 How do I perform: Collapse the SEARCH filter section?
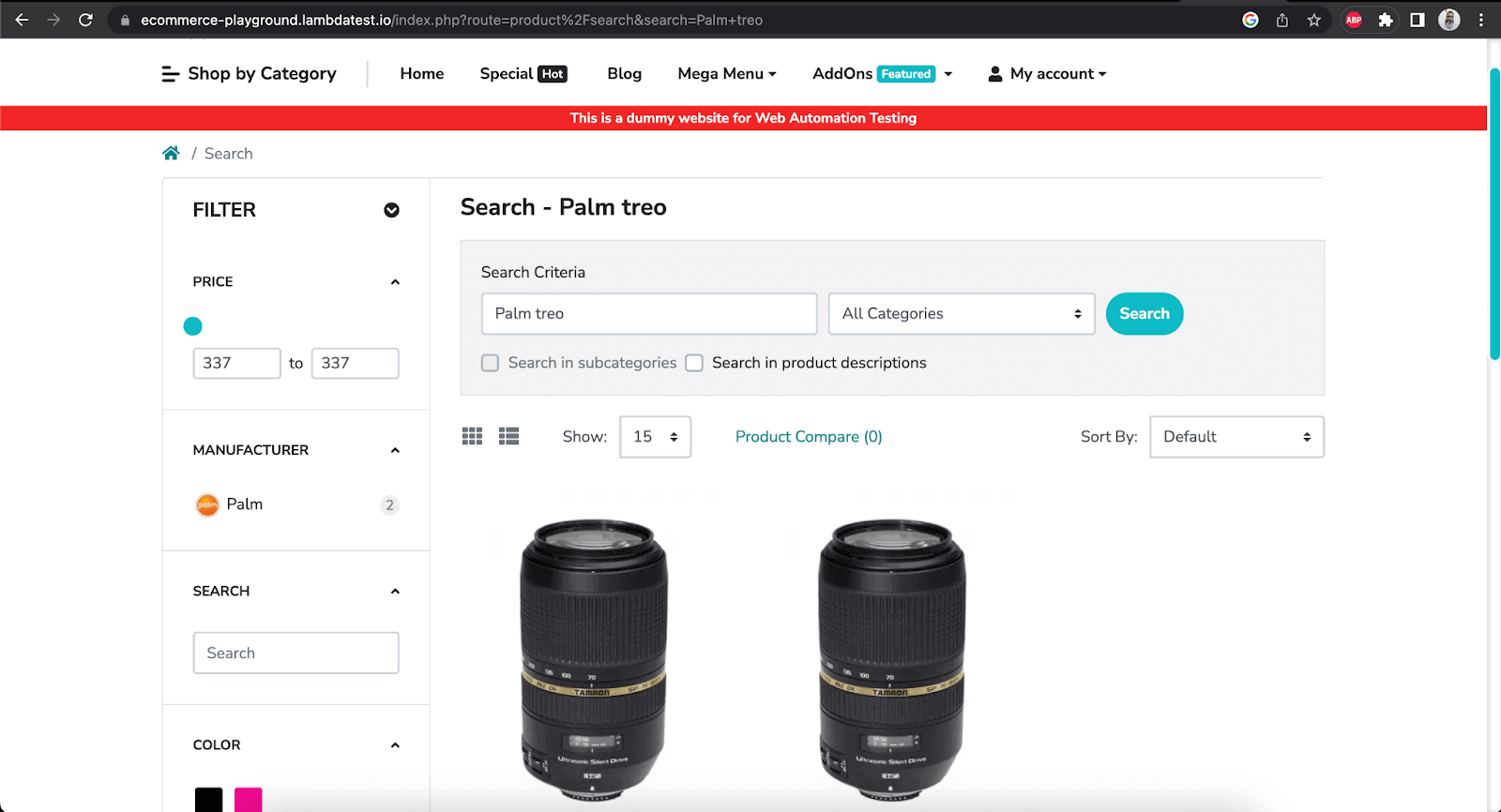point(395,592)
